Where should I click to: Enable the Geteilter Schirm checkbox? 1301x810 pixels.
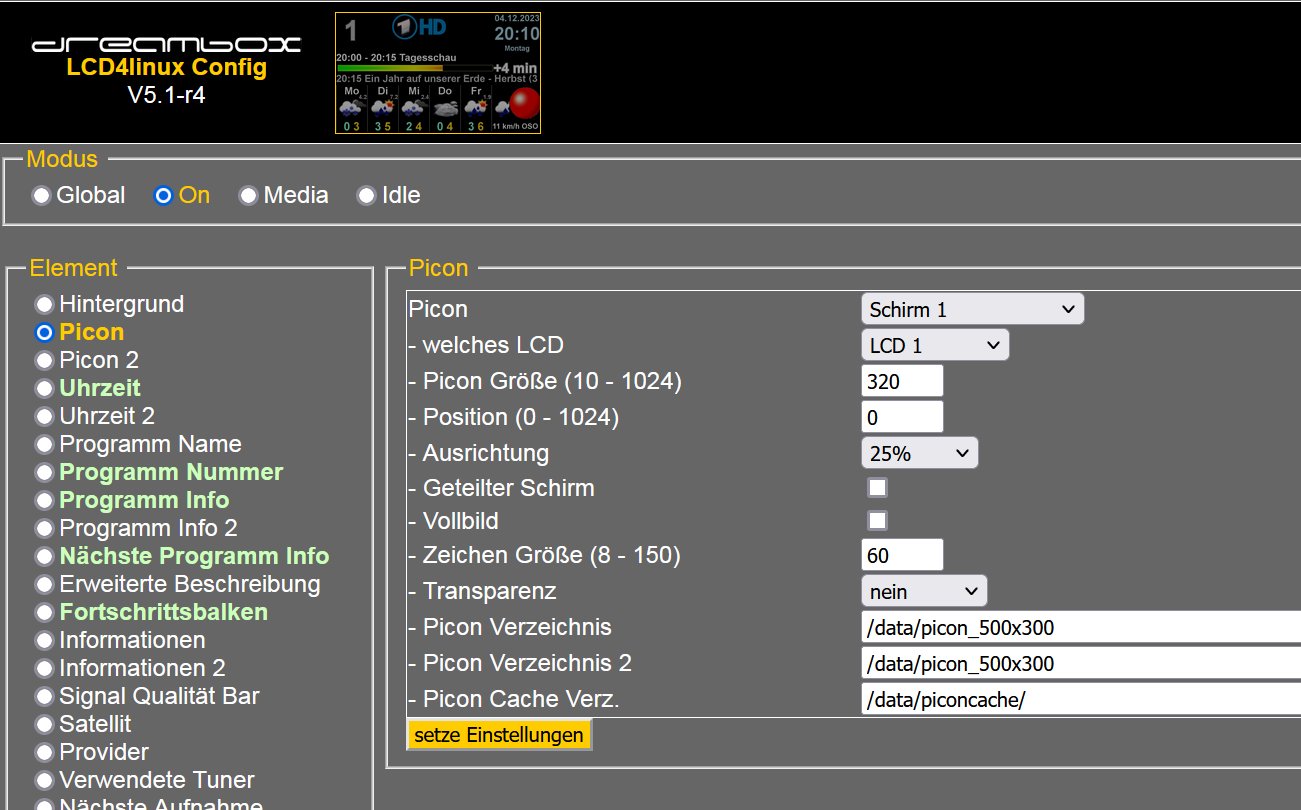(x=877, y=488)
